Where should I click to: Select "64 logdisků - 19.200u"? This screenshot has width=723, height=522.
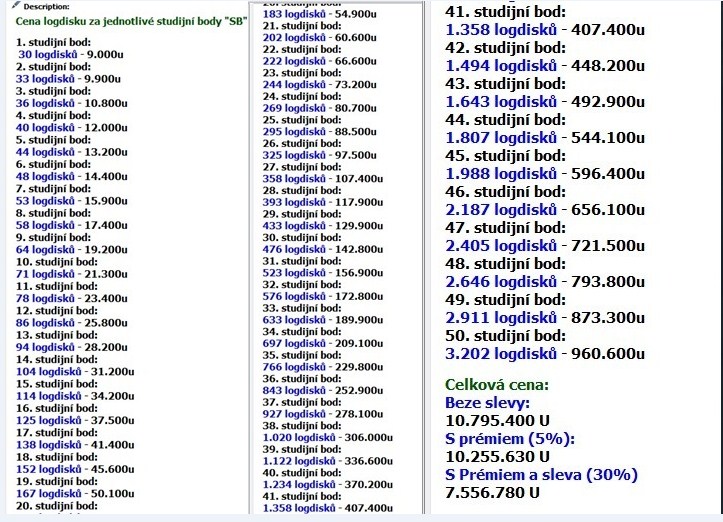(x=71, y=250)
